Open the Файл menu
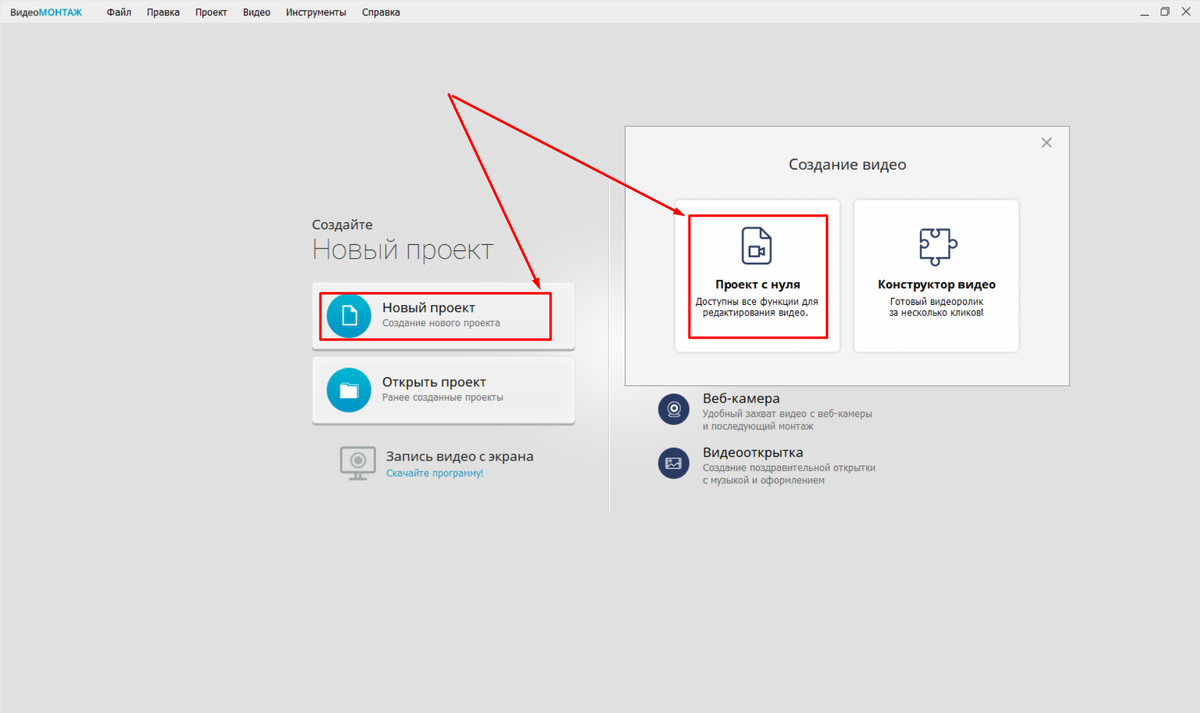1200x713 pixels. pyautogui.click(x=119, y=12)
